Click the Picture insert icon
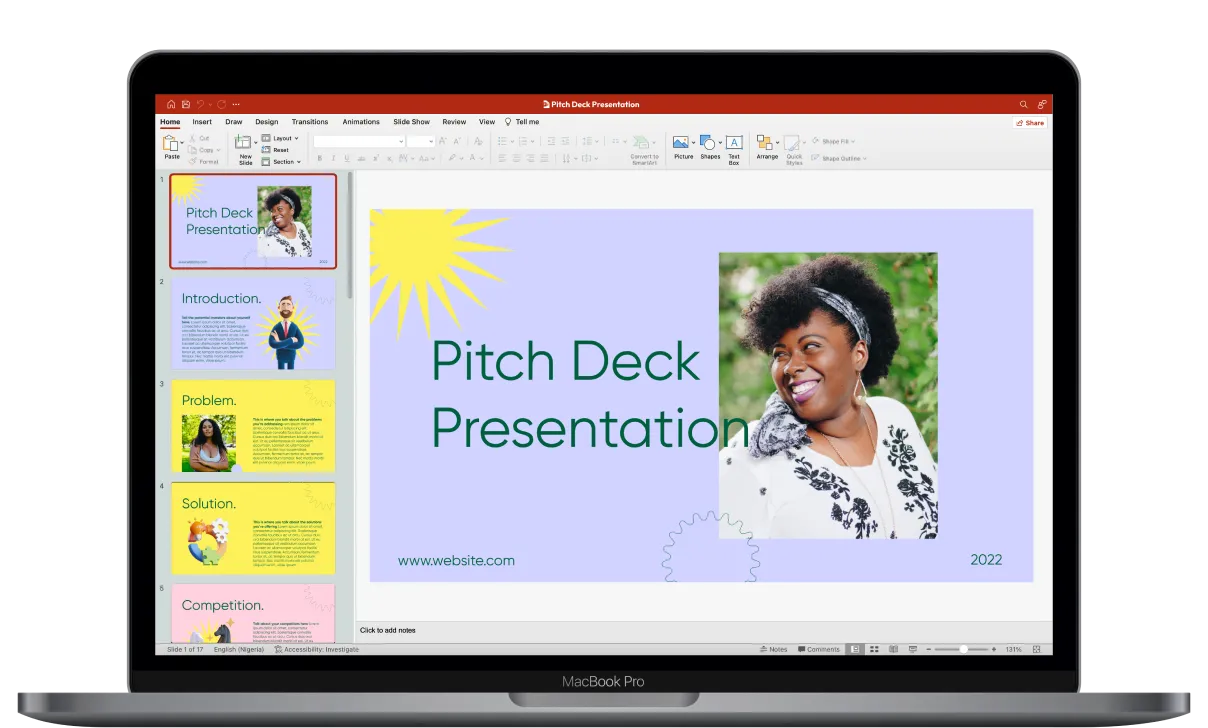 [x=683, y=144]
